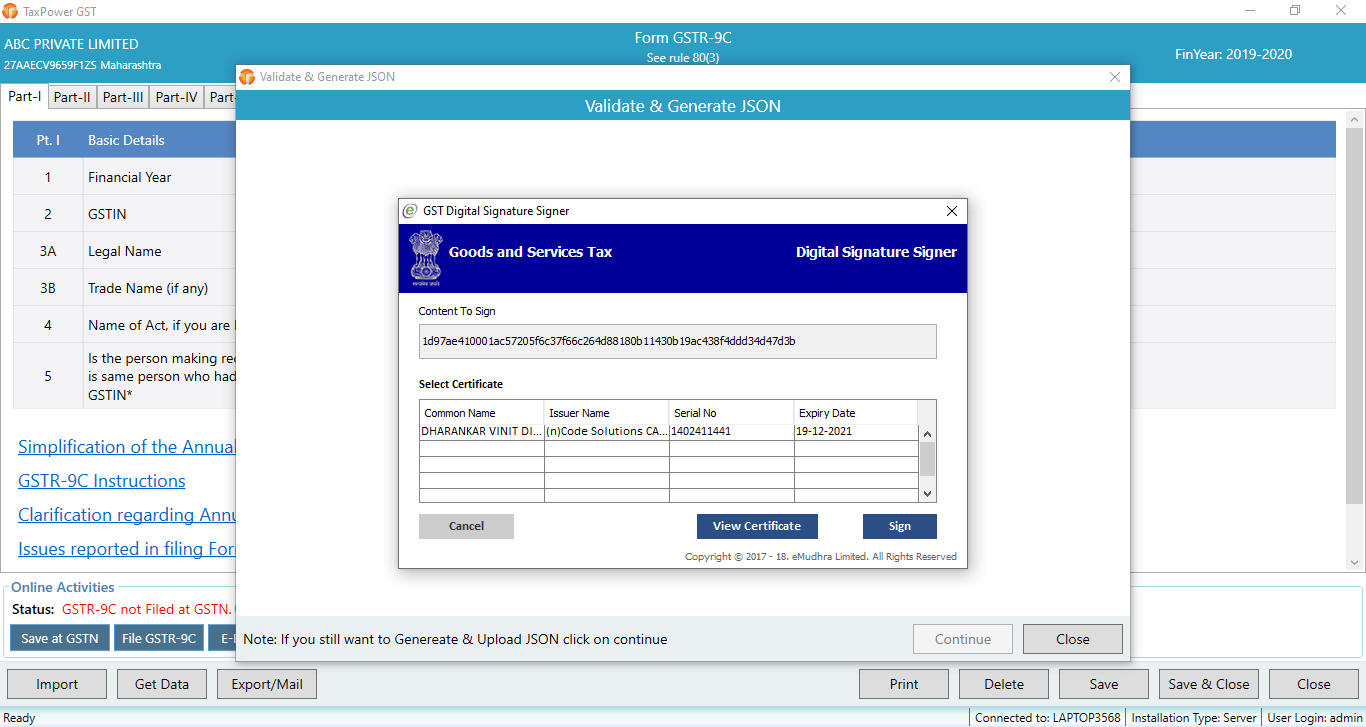Open Issues reported in filing Form link
Image resolution: width=1366 pixels, height=727 pixels.
coord(127,549)
